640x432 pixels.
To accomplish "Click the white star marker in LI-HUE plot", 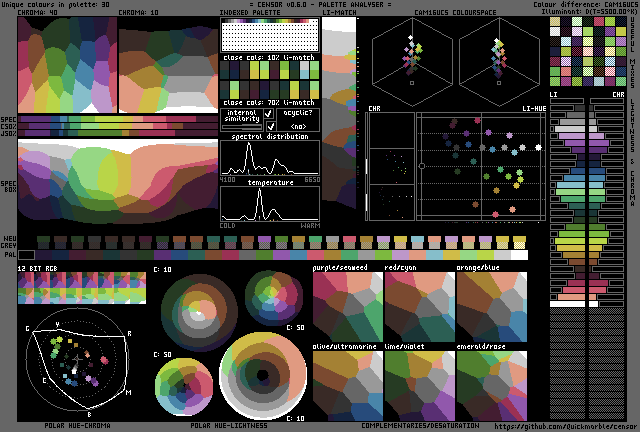I will 538,147.
